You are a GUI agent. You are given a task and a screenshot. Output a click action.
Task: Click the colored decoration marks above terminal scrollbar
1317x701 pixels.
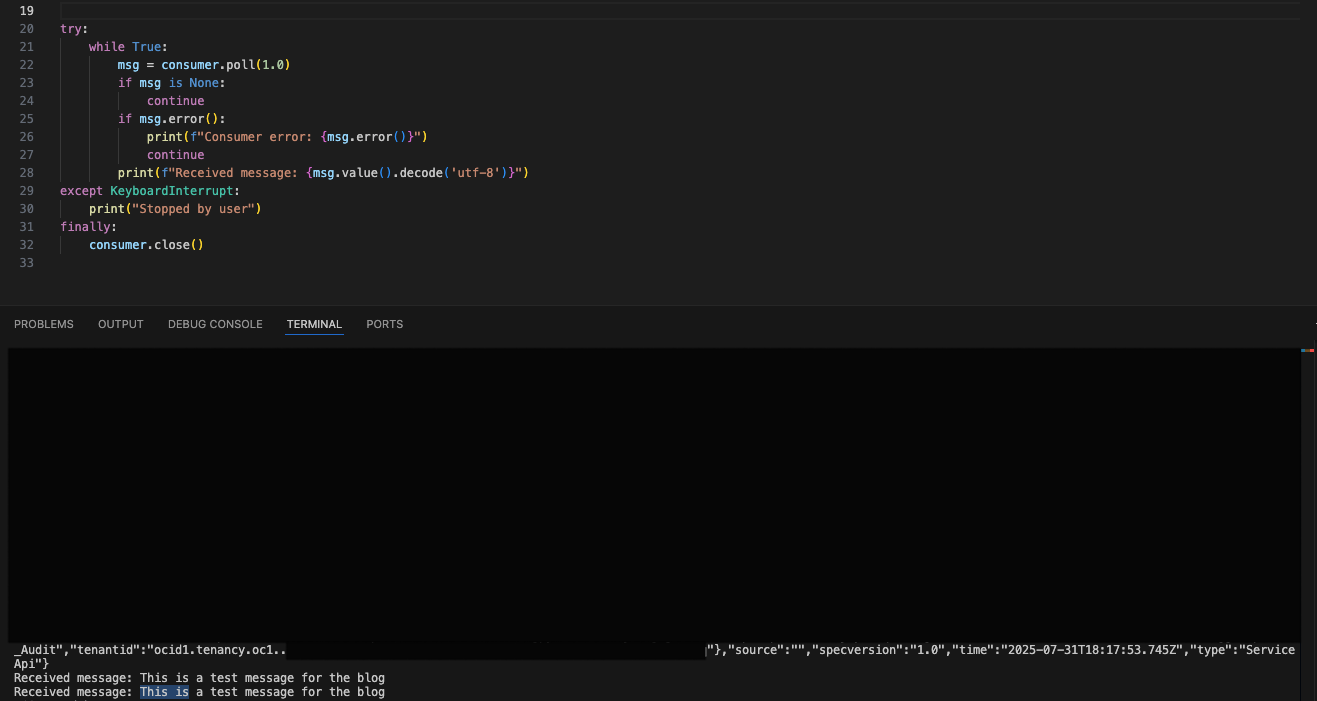(1308, 350)
